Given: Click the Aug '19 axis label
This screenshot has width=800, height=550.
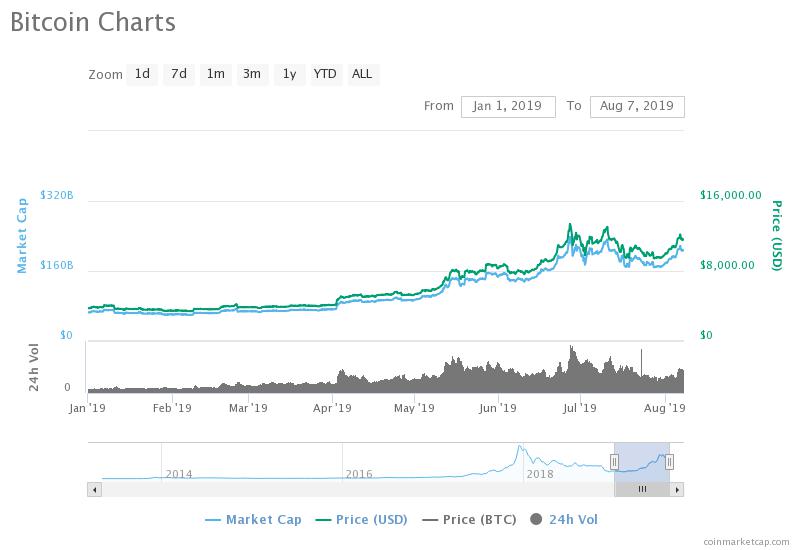Looking at the screenshot, I should point(665,408).
